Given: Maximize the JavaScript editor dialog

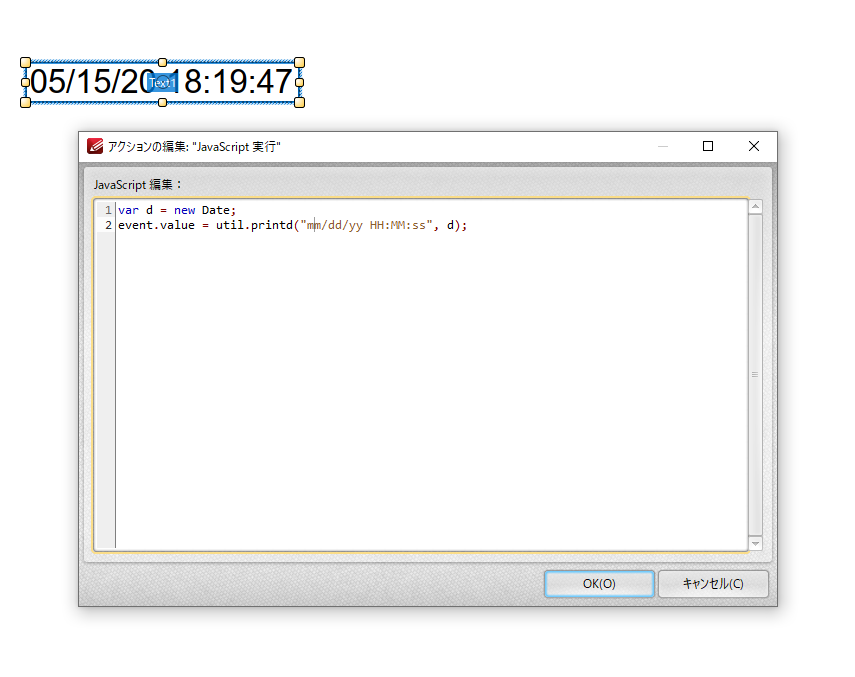Looking at the screenshot, I should pyautogui.click(x=708, y=146).
